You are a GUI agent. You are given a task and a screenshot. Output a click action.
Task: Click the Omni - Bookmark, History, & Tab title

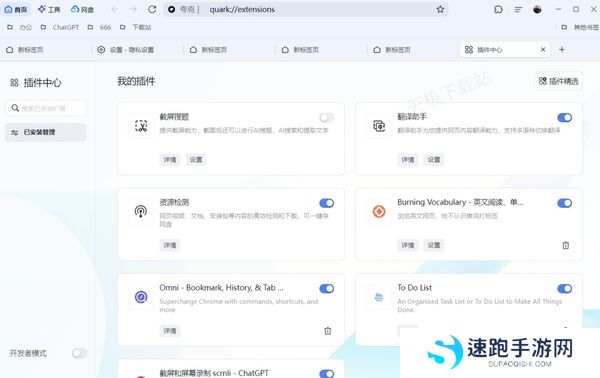coord(221,288)
